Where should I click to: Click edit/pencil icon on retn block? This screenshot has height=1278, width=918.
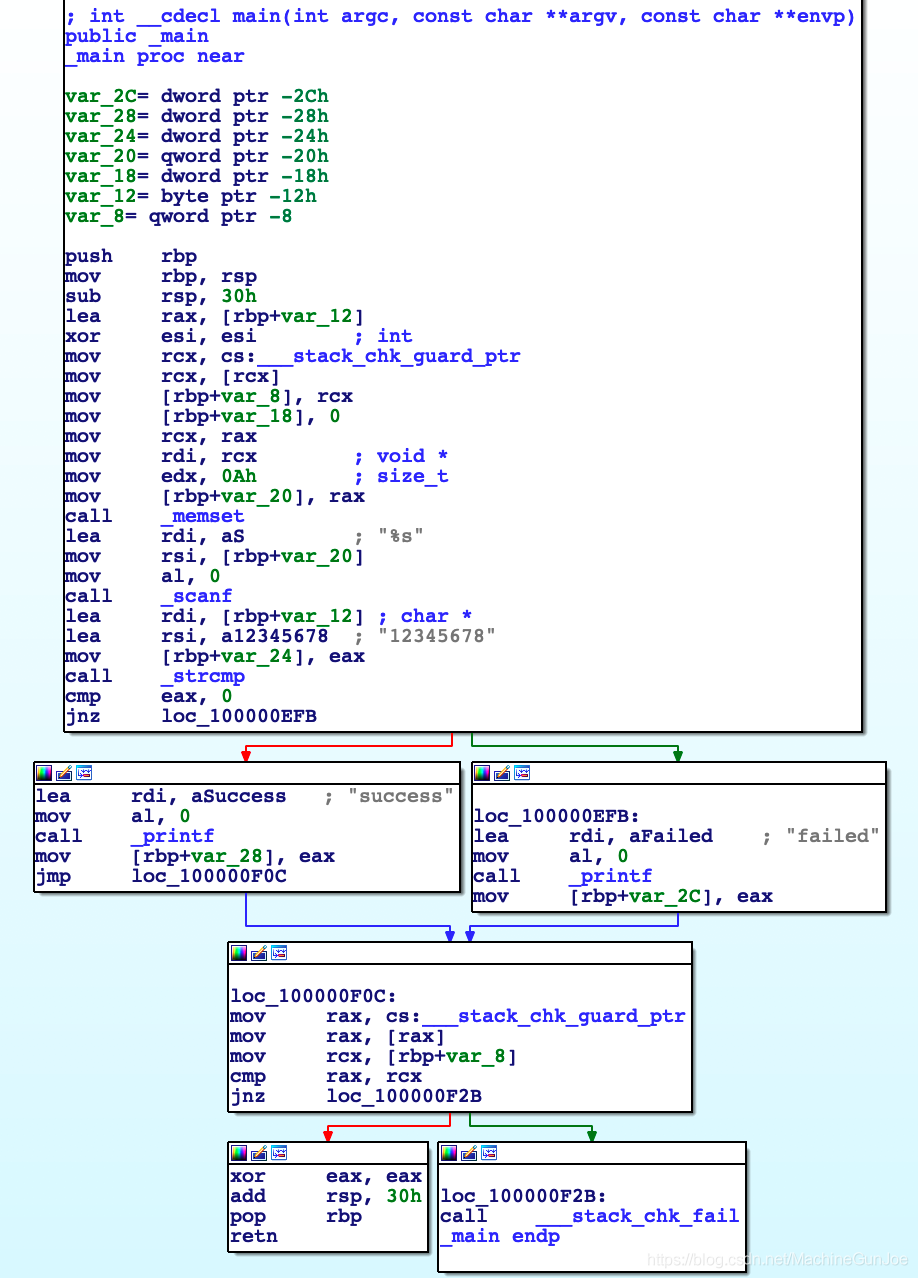pos(258,1153)
